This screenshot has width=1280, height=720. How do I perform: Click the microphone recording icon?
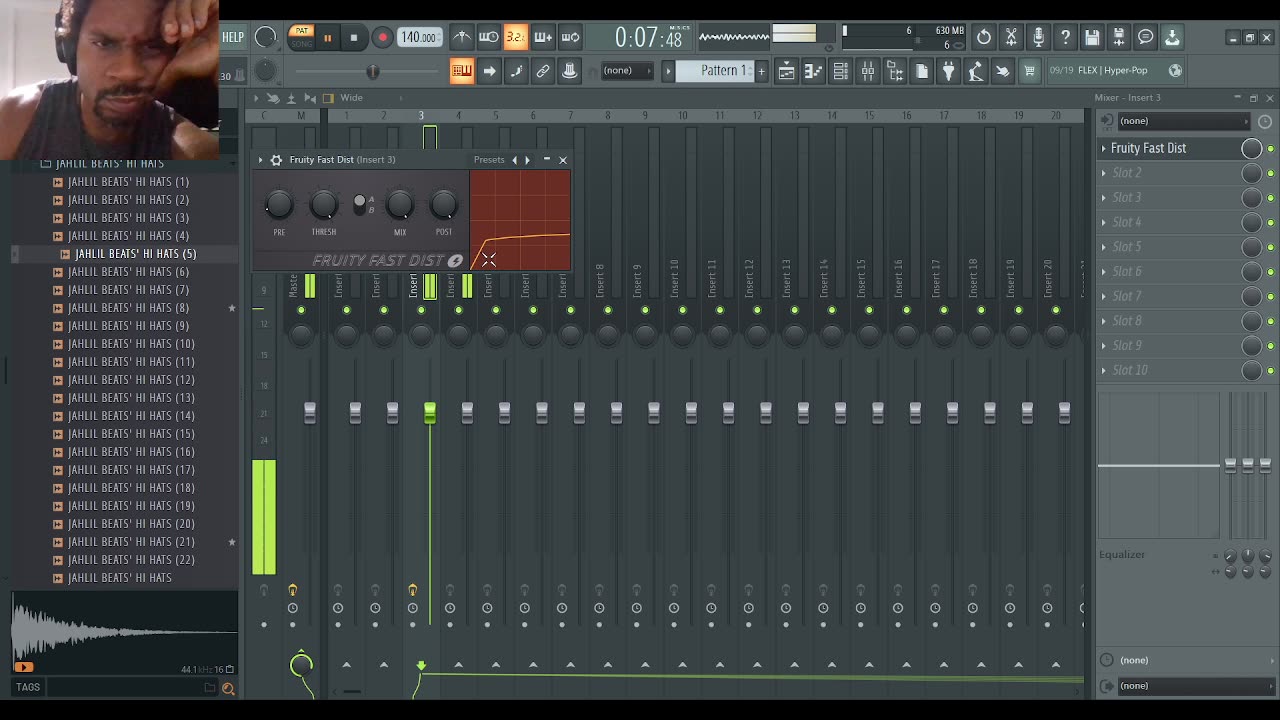point(1038,37)
